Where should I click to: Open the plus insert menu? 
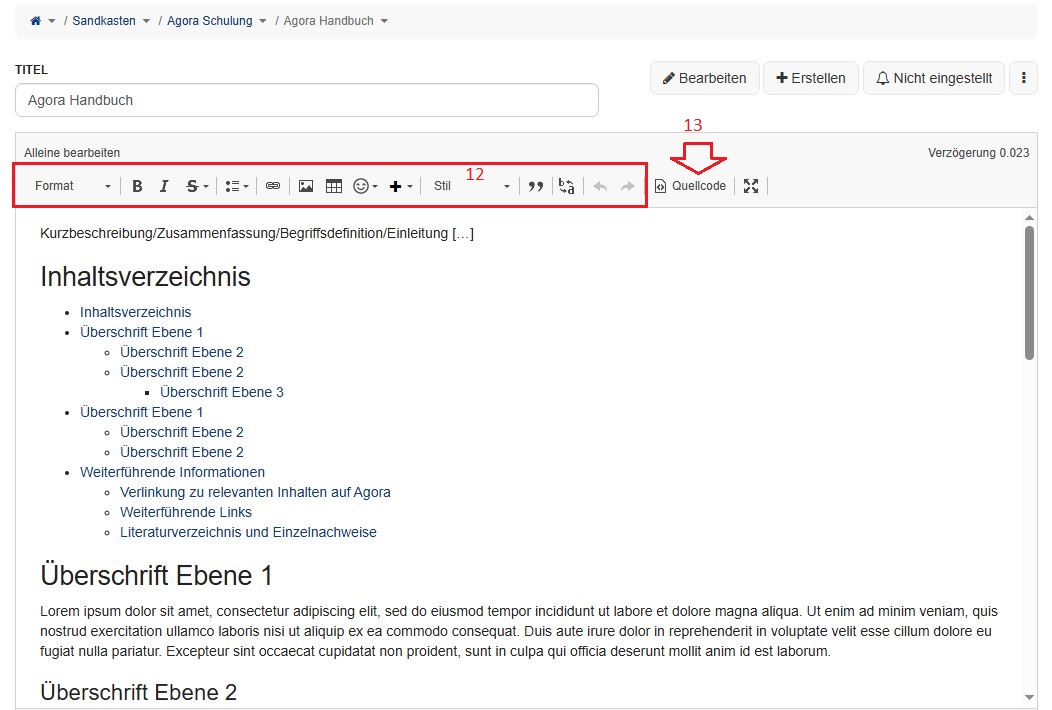click(x=400, y=186)
